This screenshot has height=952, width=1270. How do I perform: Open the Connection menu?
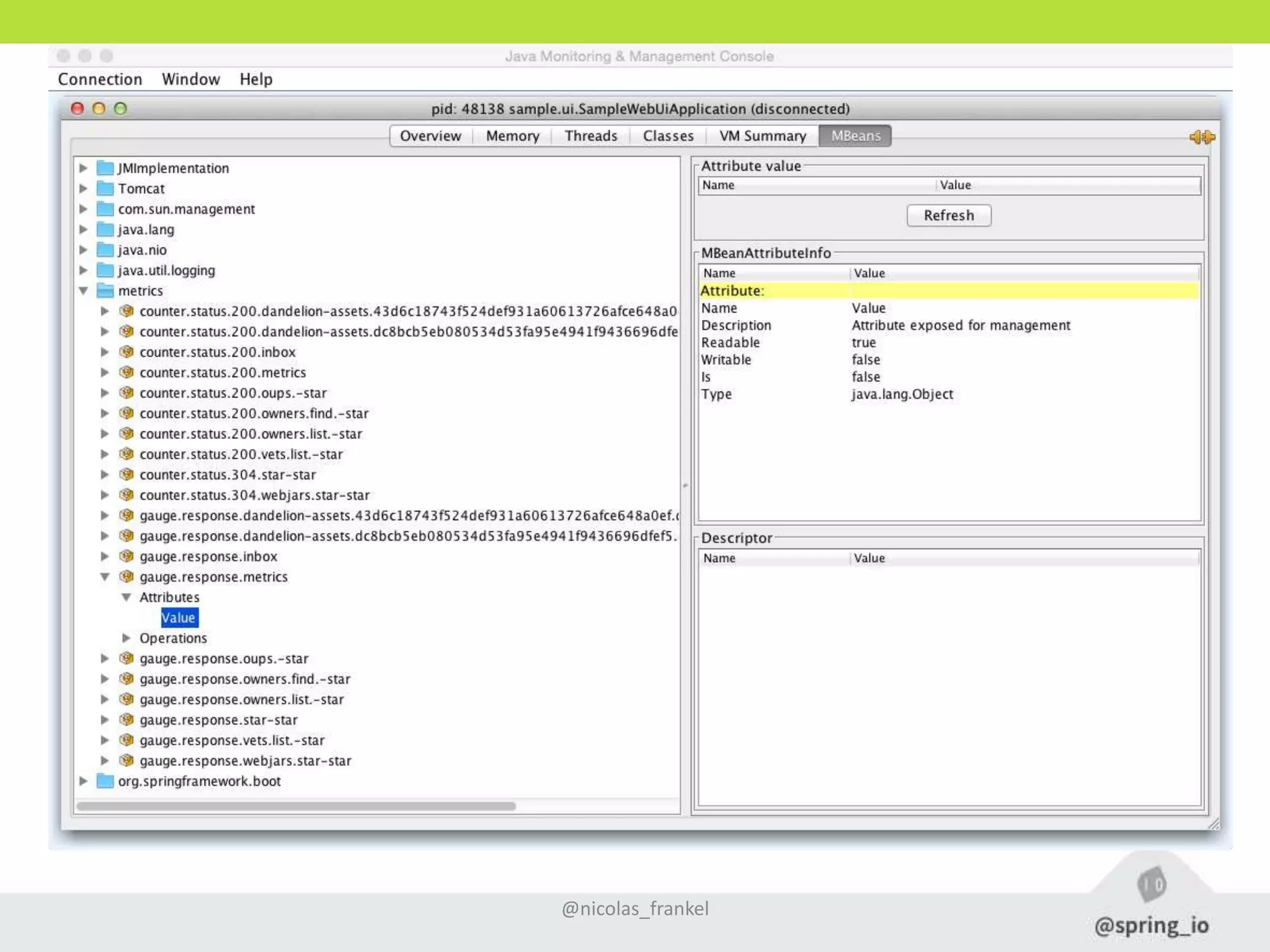(x=100, y=79)
